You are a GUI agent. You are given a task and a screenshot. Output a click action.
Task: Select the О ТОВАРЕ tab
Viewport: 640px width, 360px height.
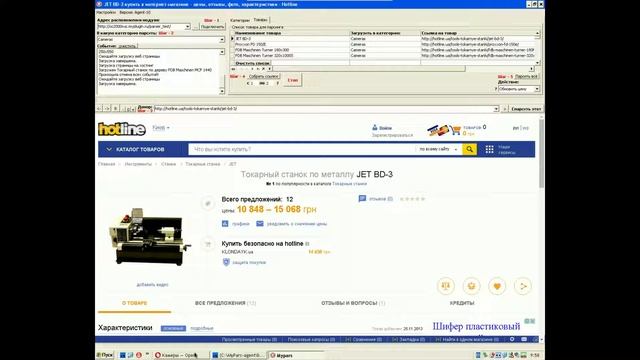click(134, 303)
